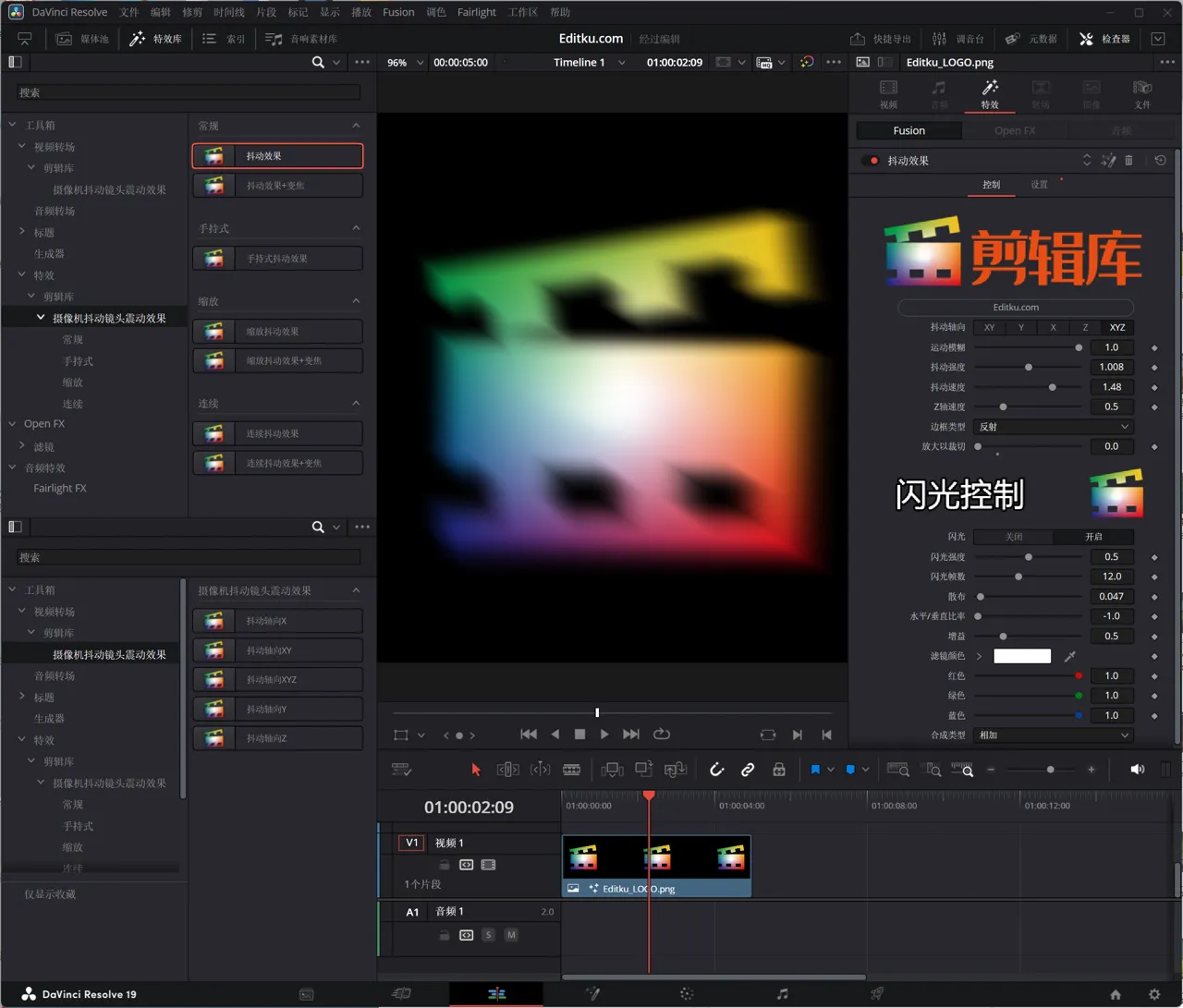Collapse the 手持式 effects group
1183x1008 pixels.
click(x=356, y=228)
